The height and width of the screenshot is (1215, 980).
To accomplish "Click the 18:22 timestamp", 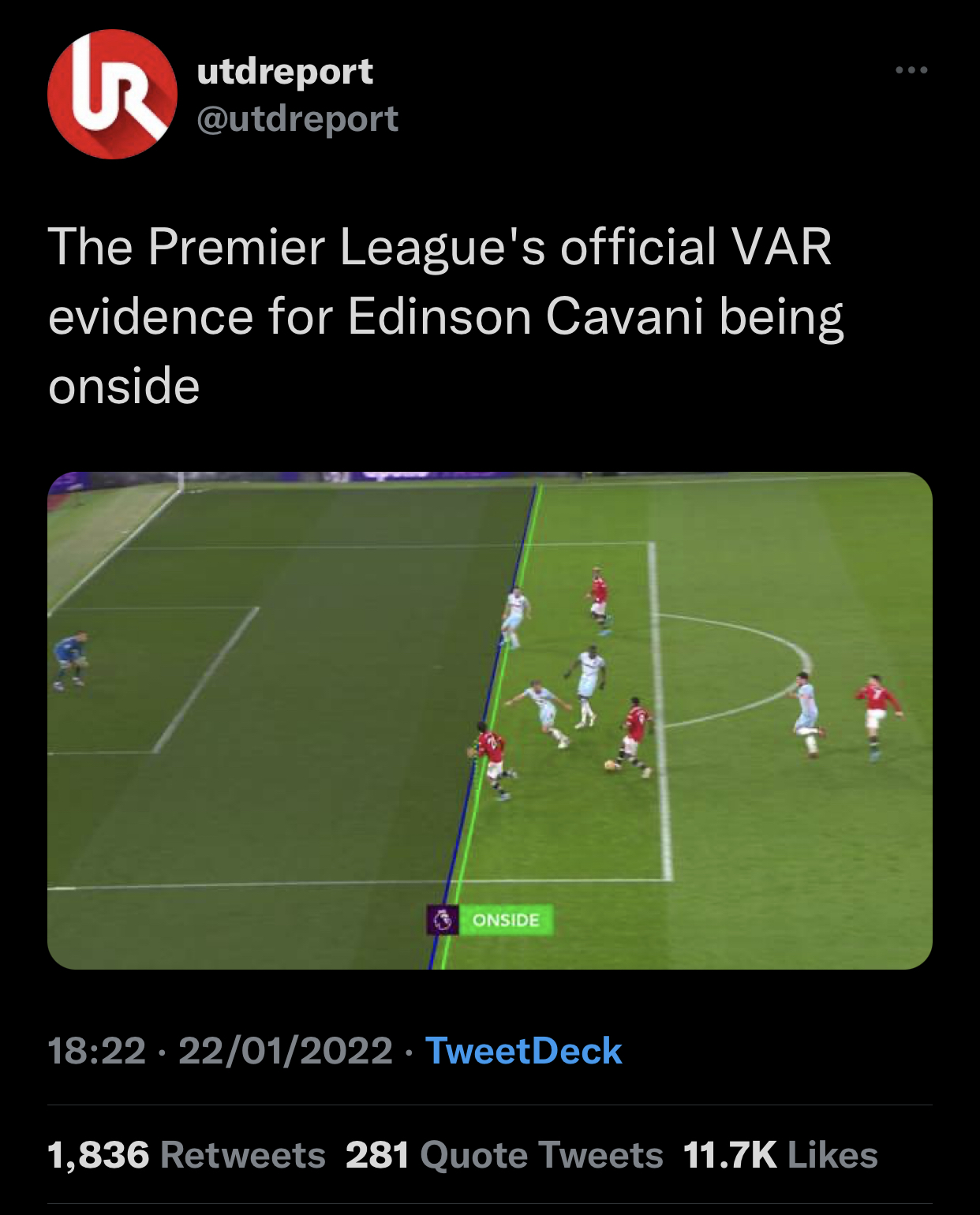I will 97,1051.
